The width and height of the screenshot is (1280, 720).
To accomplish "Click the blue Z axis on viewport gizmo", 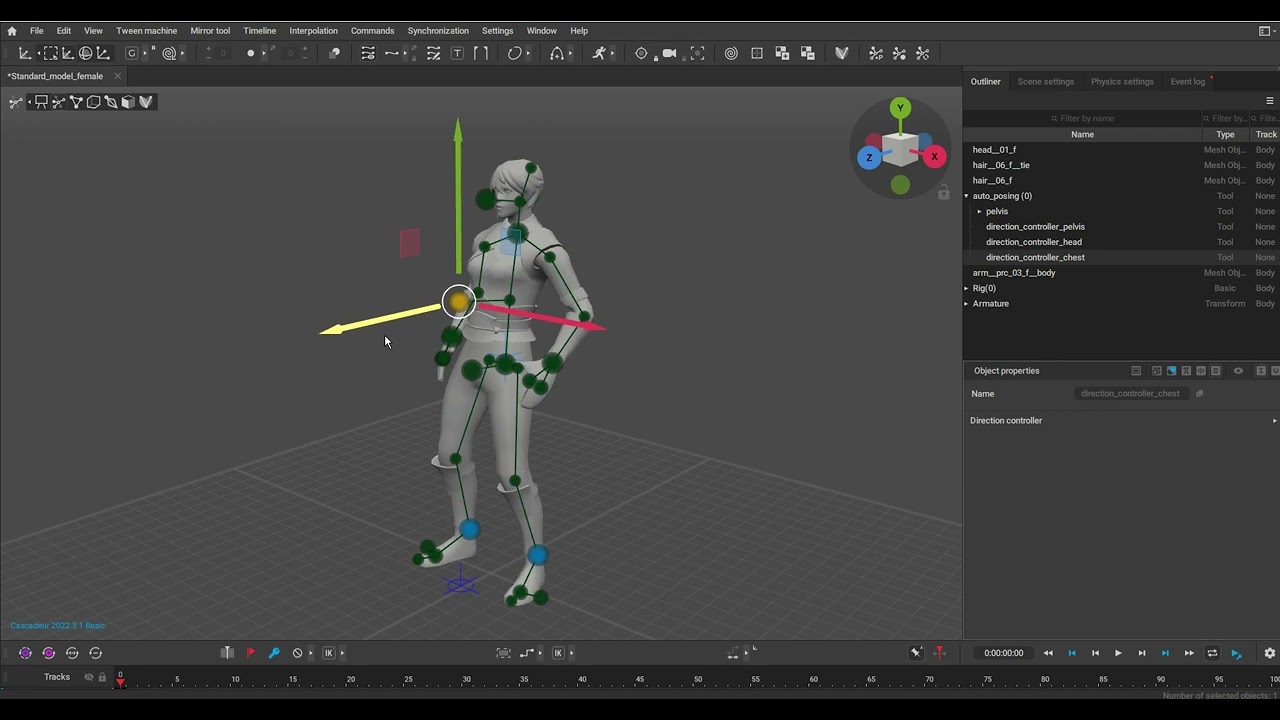I will click(869, 158).
